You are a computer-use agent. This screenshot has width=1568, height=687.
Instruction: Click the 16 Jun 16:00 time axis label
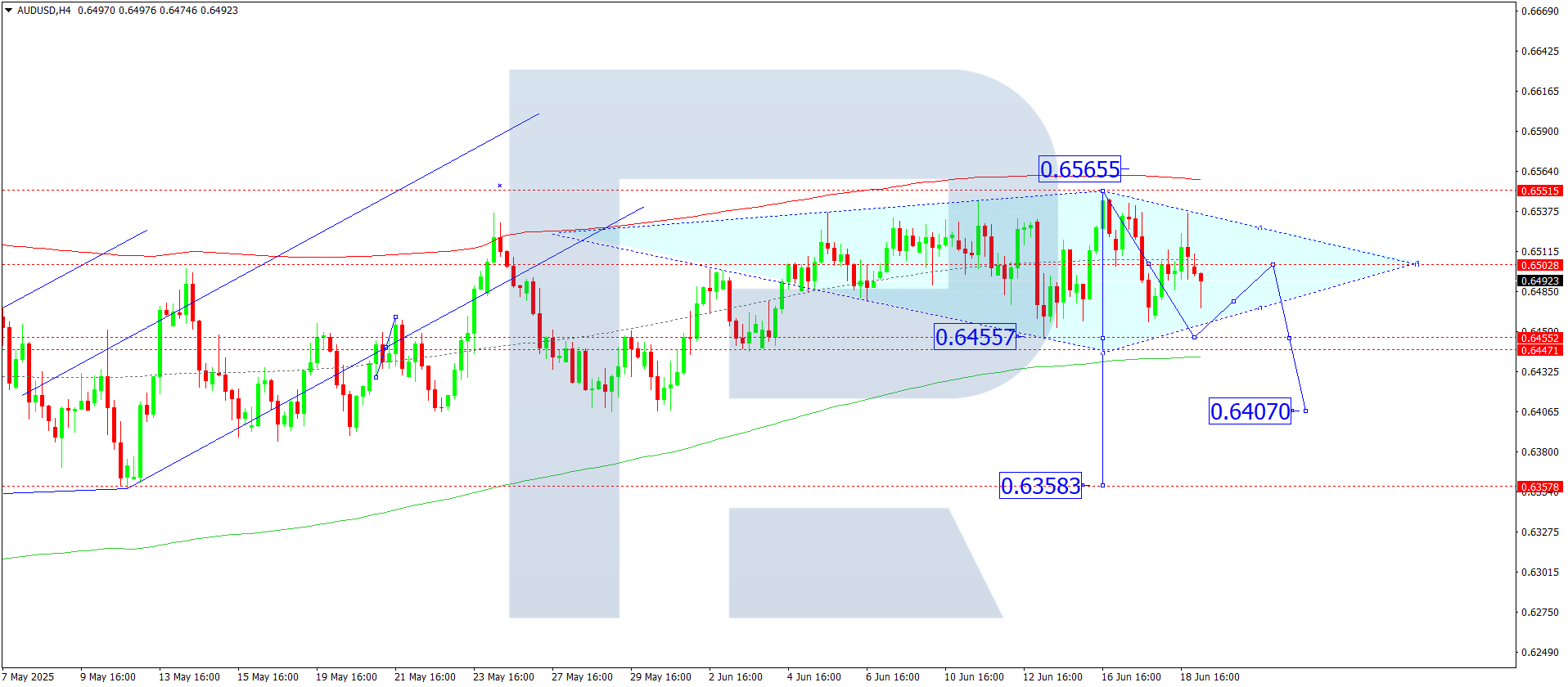[1131, 676]
